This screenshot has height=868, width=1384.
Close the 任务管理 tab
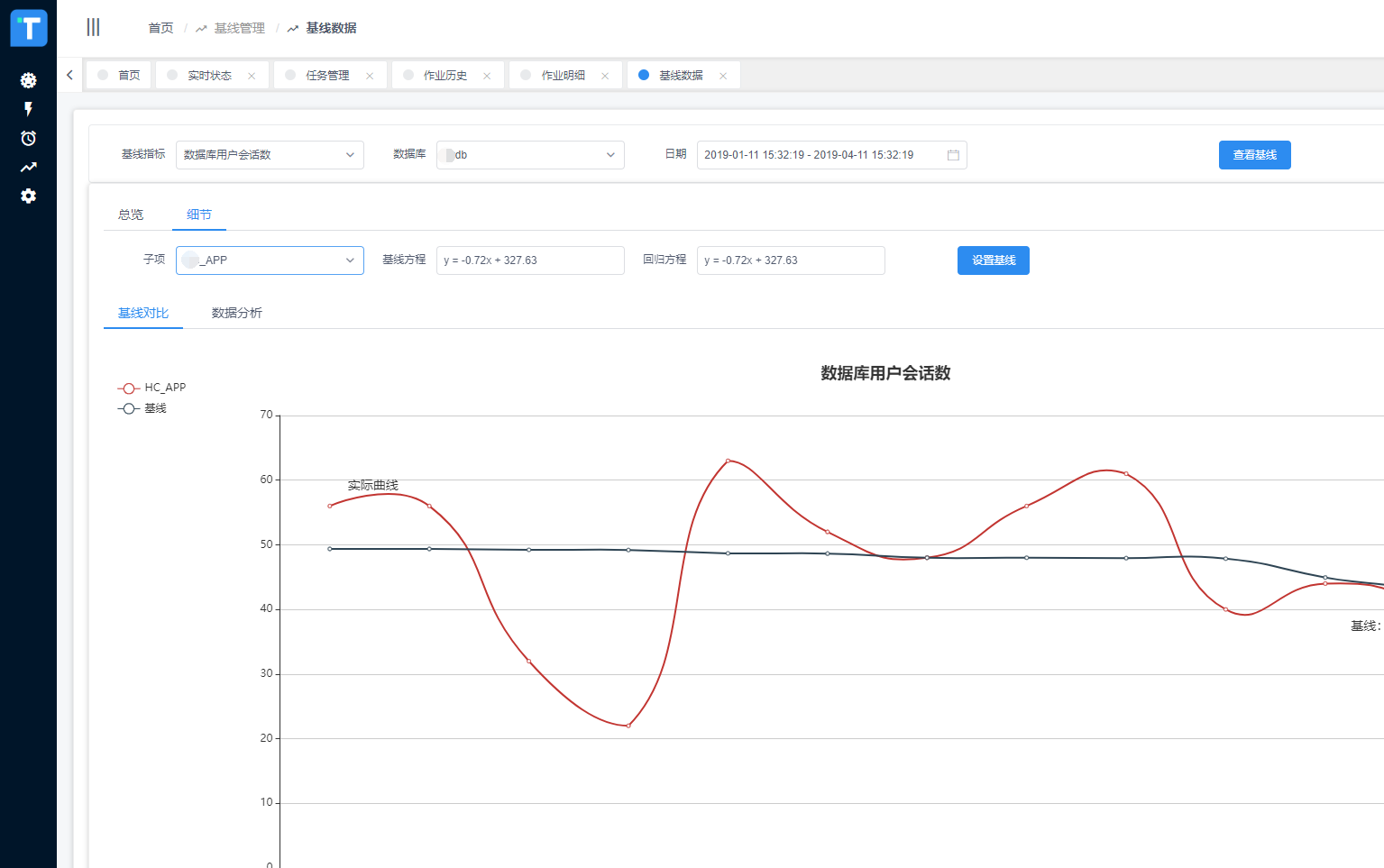(370, 76)
